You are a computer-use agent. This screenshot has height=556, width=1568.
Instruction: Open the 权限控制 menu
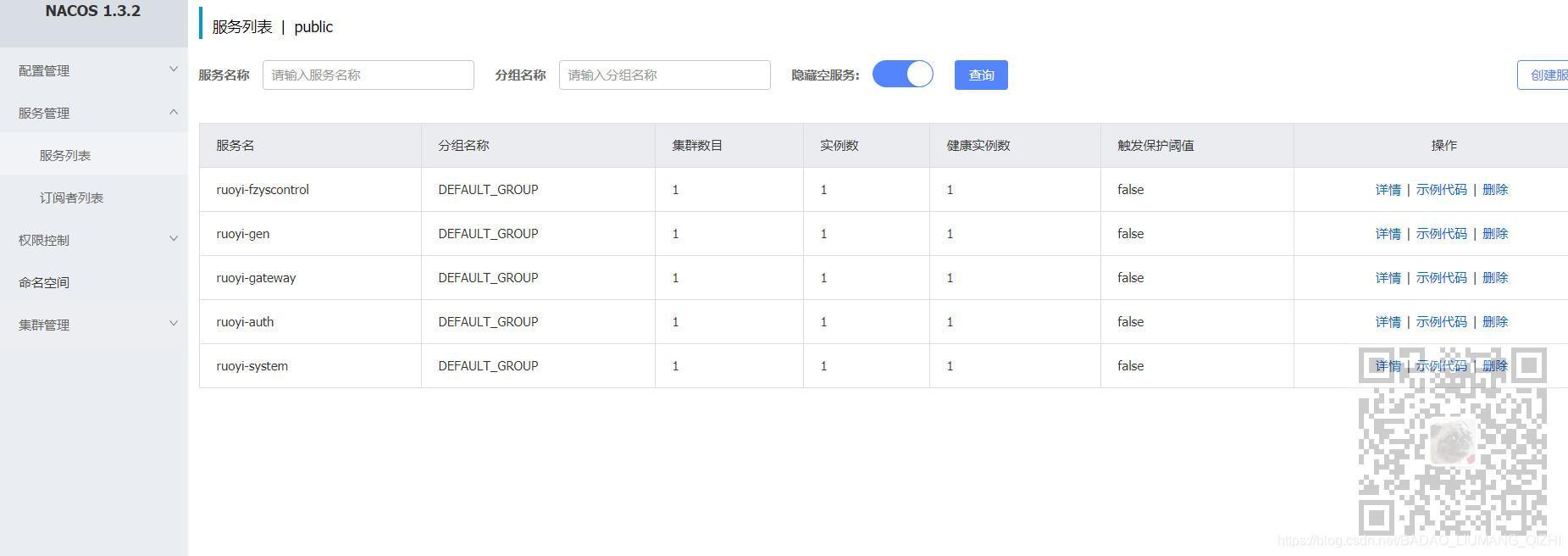click(x=94, y=240)
